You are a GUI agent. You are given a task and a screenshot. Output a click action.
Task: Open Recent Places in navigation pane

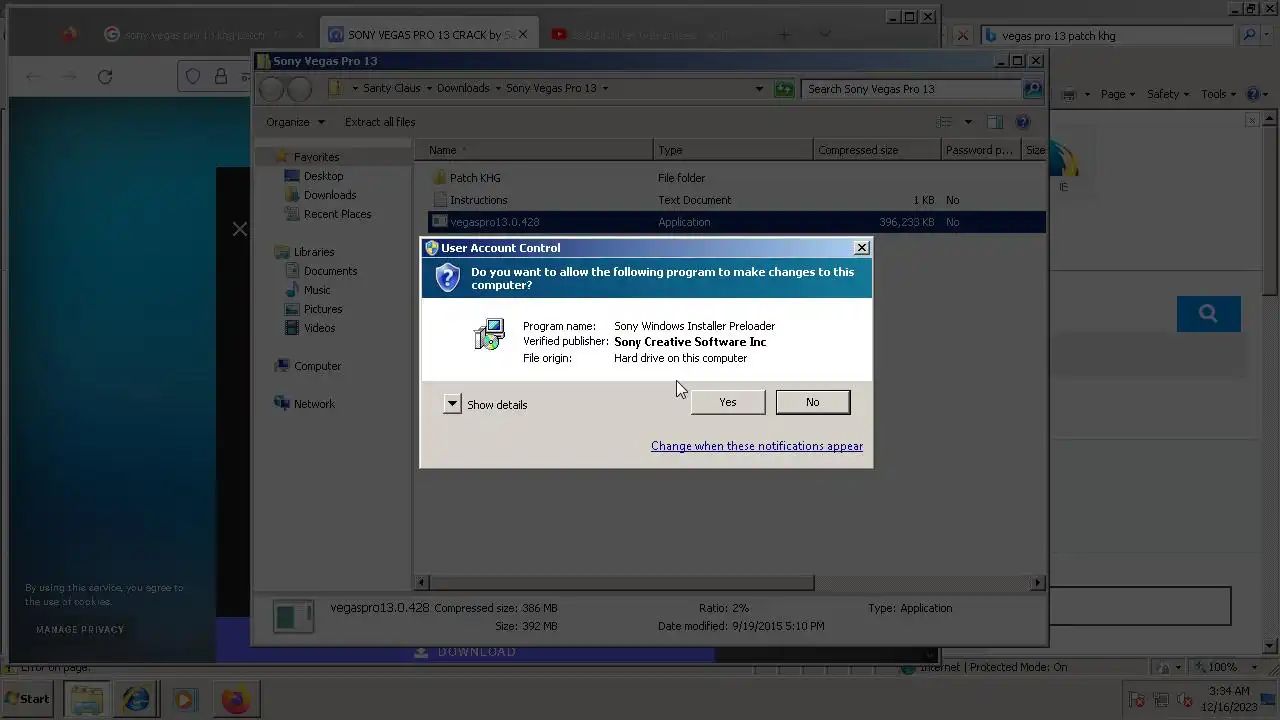point(337,214)
